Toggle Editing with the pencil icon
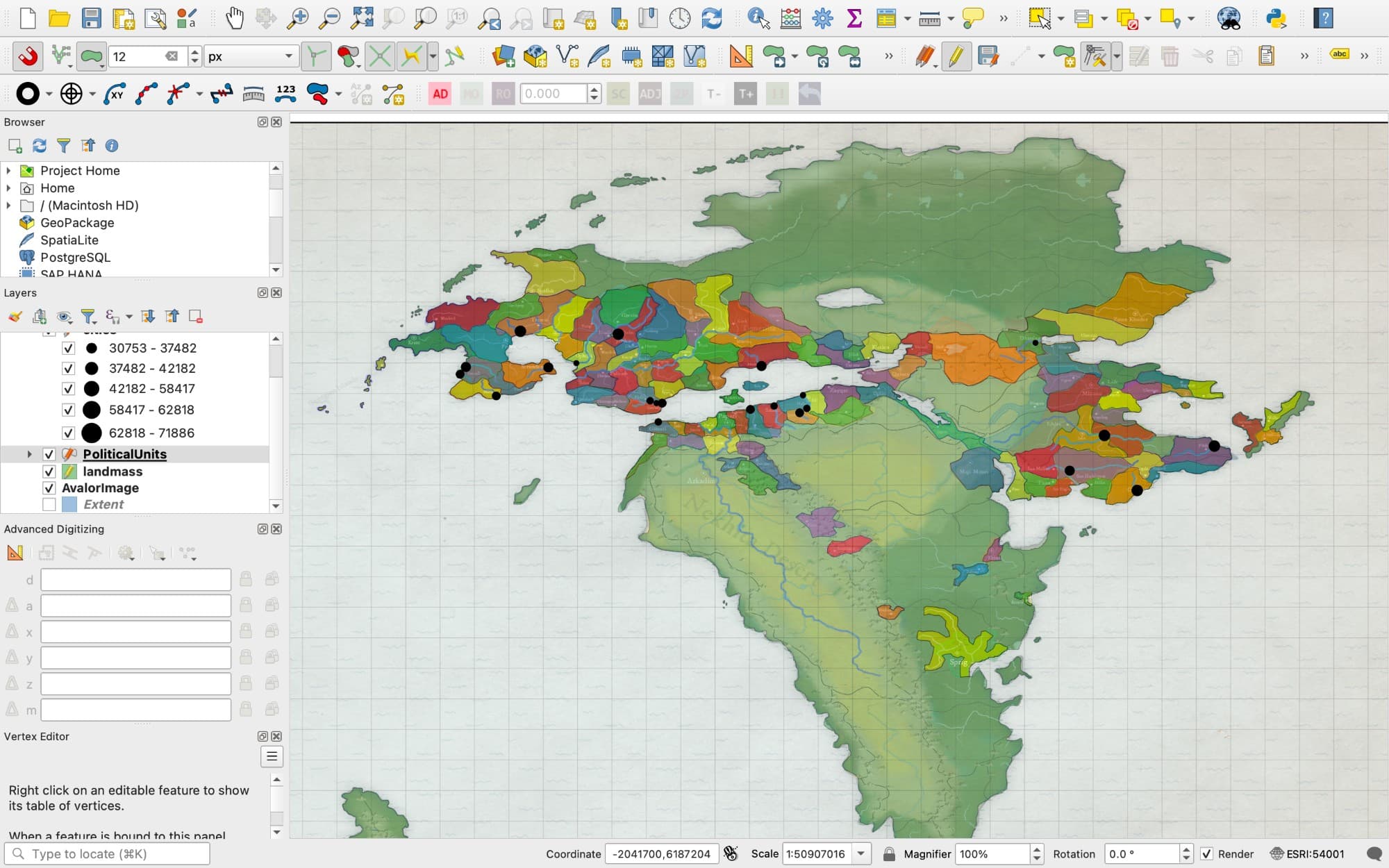This screenshot has width=1389, height=868. (957, 56)
